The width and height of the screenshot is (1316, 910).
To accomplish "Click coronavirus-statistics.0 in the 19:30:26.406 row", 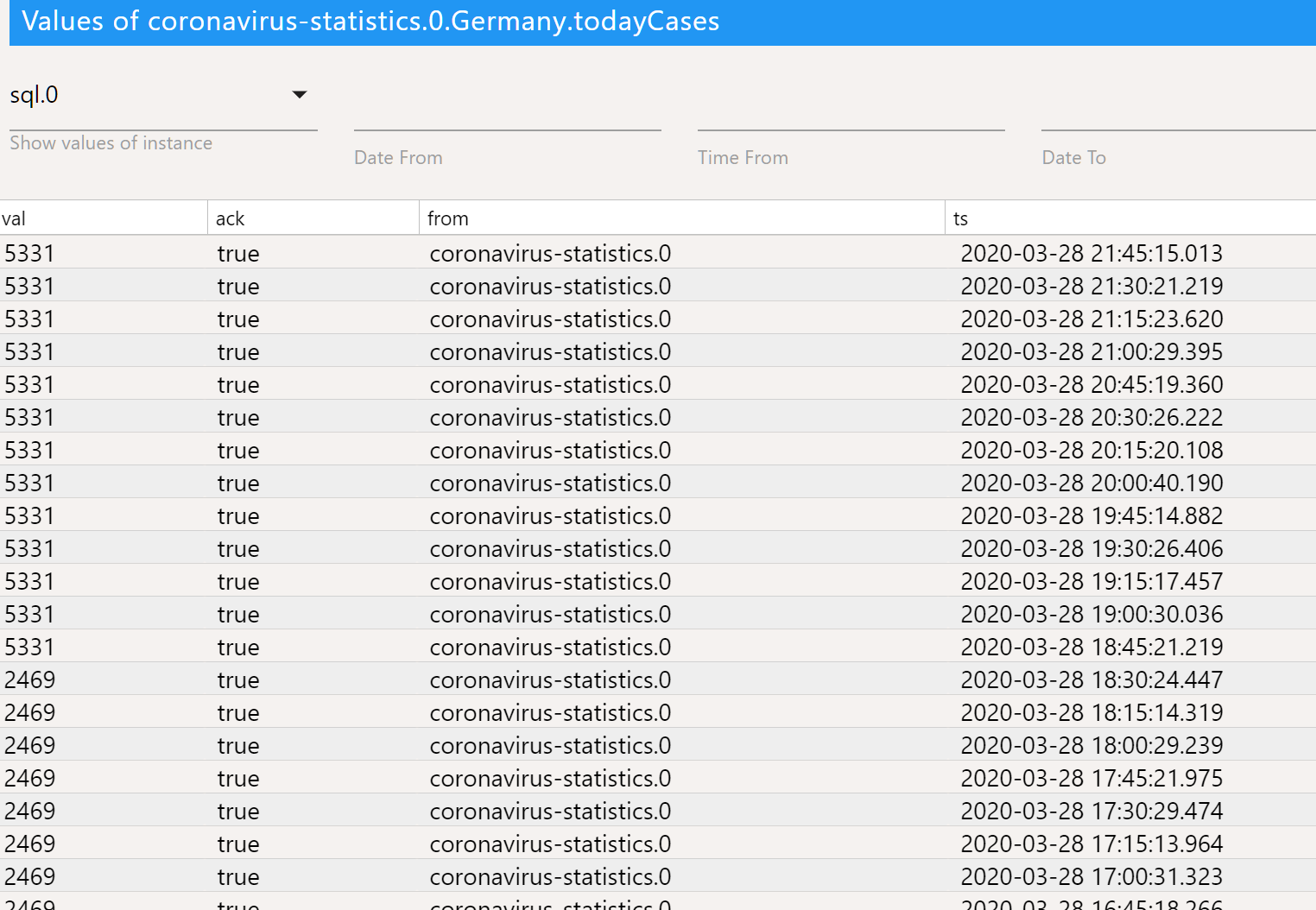I will click(x=550, y=548).
